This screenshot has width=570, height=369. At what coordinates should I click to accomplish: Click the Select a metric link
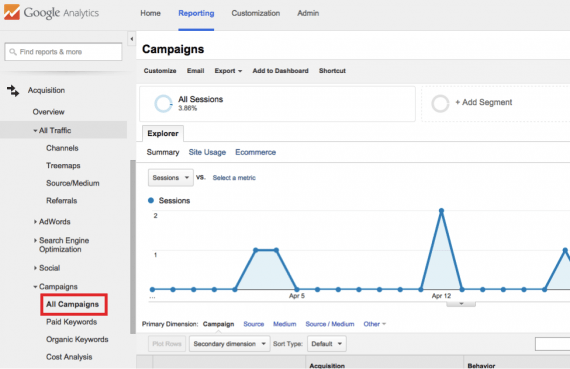(234, 178)
